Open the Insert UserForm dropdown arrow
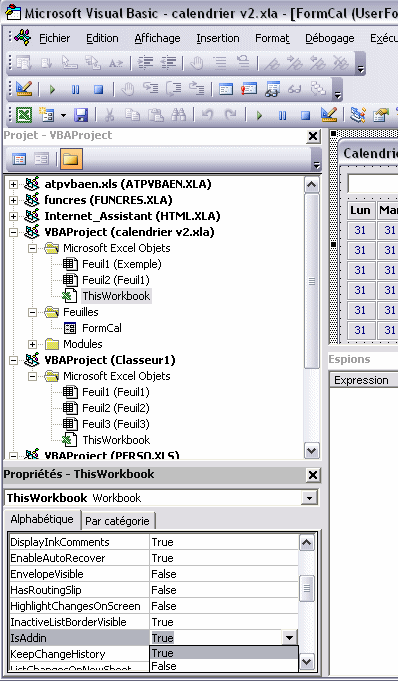This screenshot has width=398, height=682. 64,116
